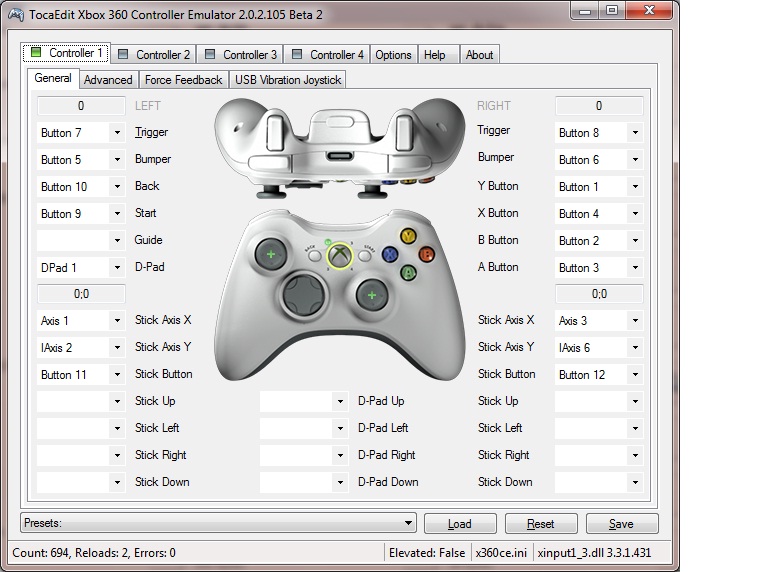Expand the Back dropdown showing Button 10

tap(81, 187)
